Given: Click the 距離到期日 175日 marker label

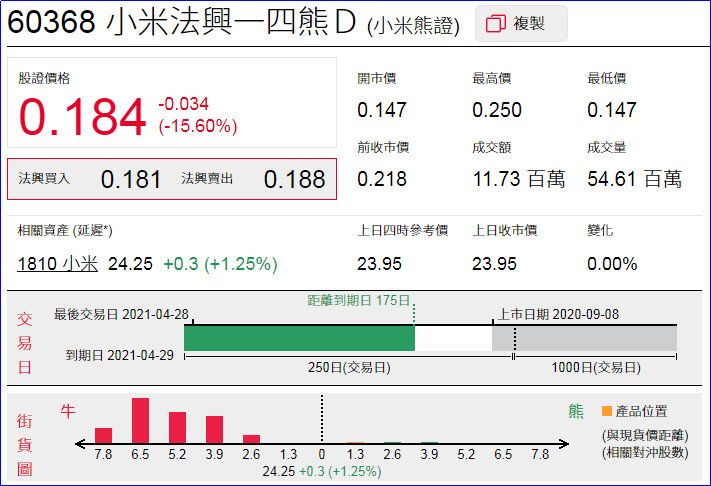Looking at the screenshot, I should [359, 300].
